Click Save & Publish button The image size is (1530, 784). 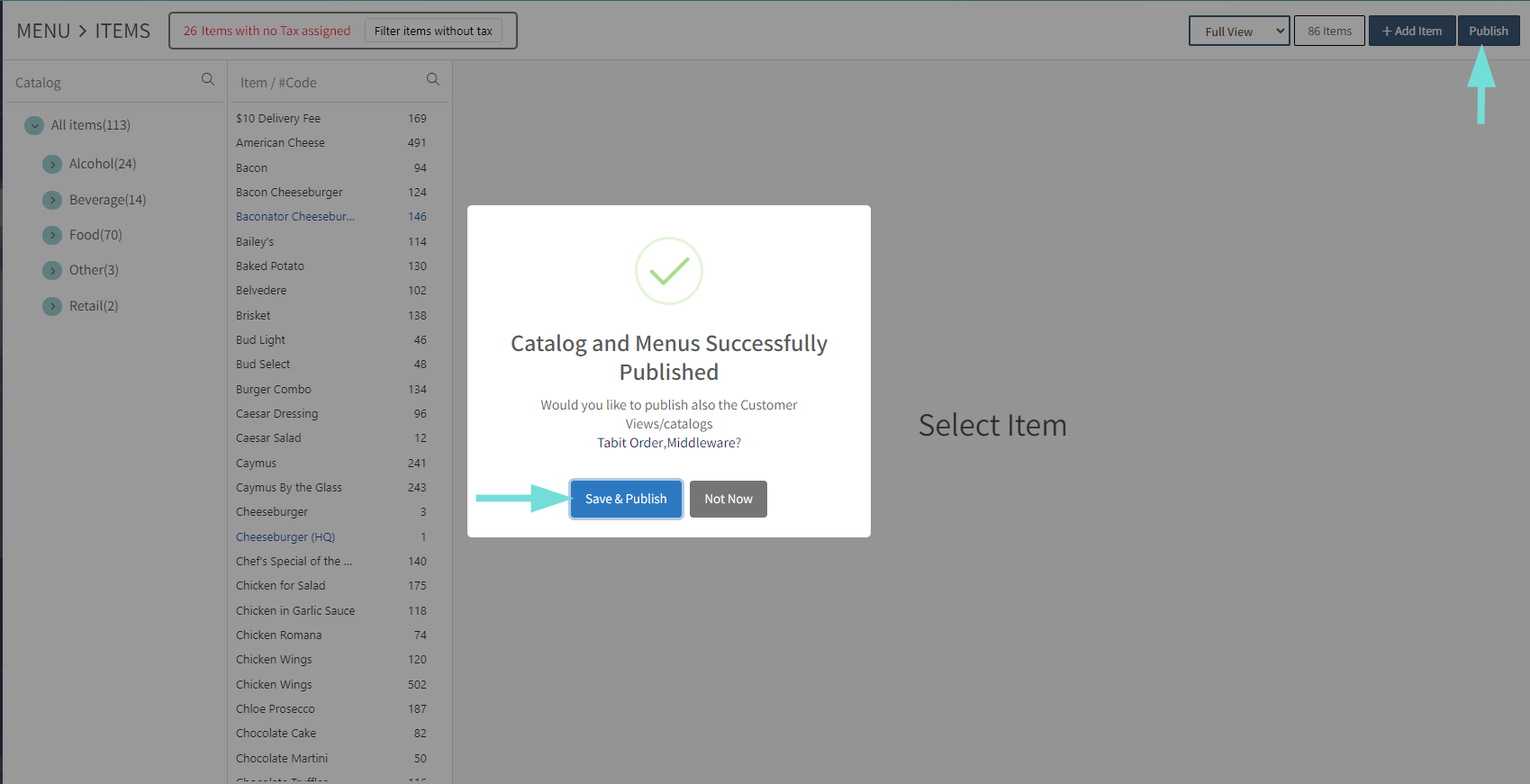pyautogui.click(x=626, y=499)
